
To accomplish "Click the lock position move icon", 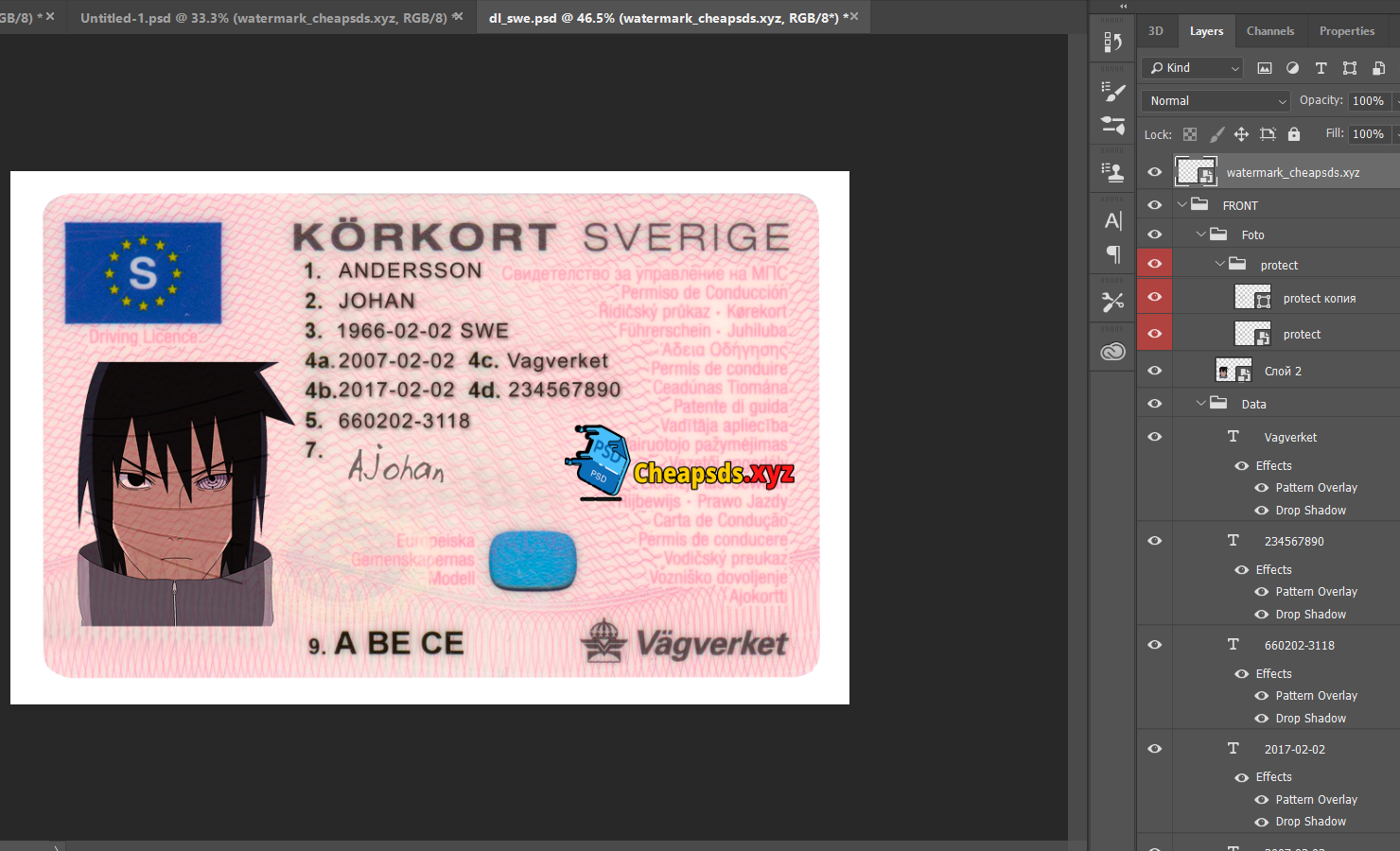I will point(1241,134).
